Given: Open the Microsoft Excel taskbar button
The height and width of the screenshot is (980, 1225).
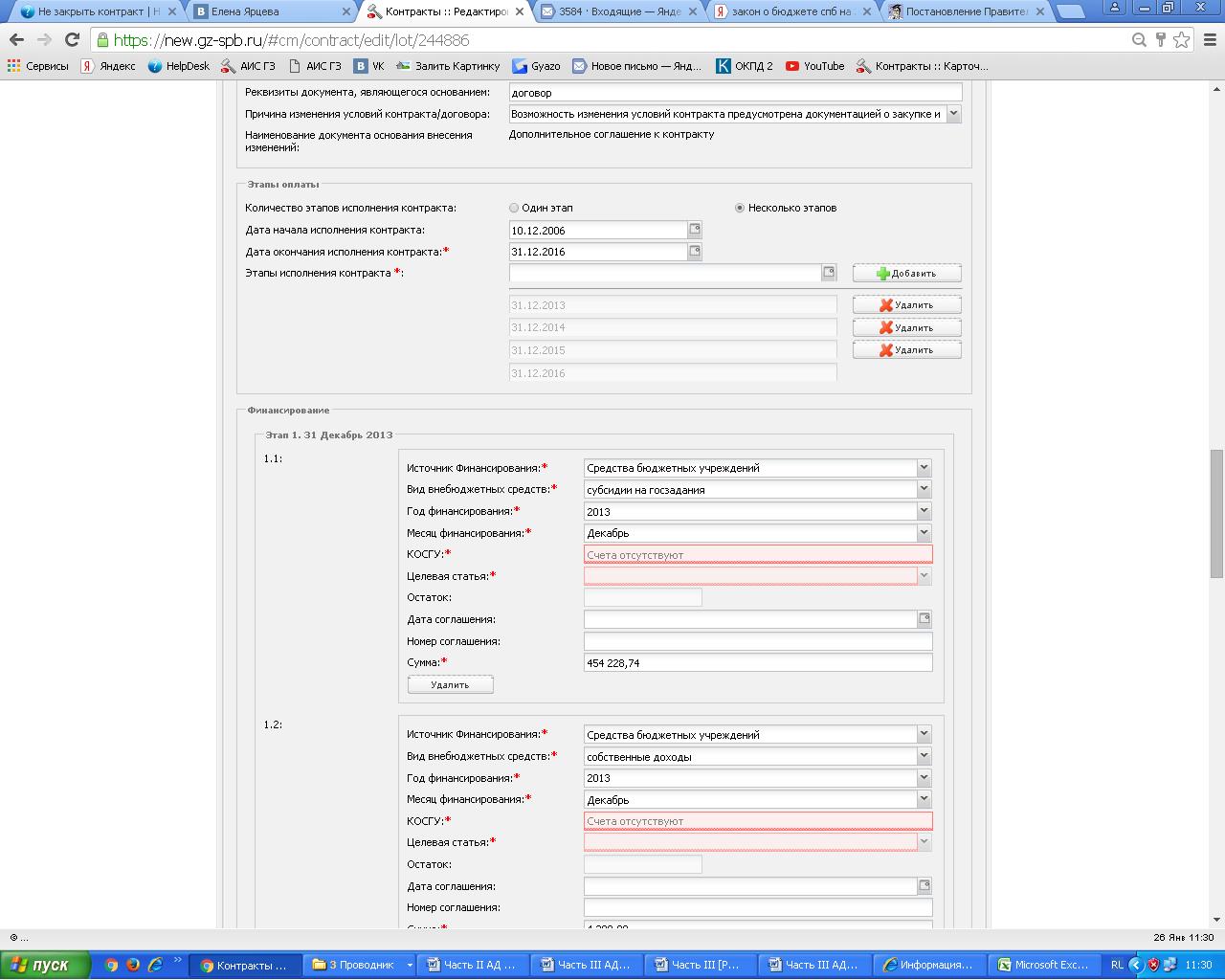Looking at the screenshot, I should (1044, 965).
